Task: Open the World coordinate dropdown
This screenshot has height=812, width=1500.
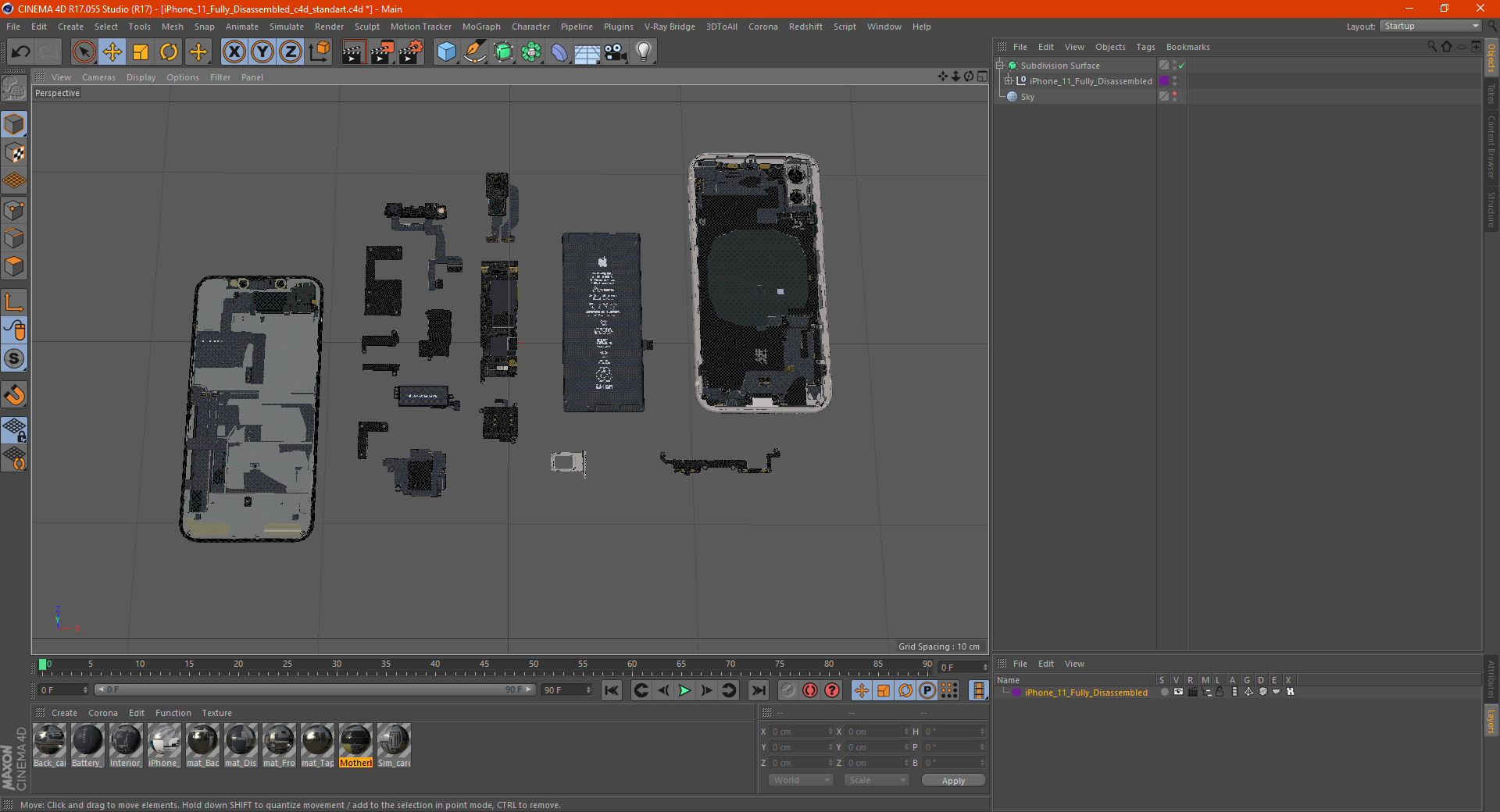Action: (801, 780)
